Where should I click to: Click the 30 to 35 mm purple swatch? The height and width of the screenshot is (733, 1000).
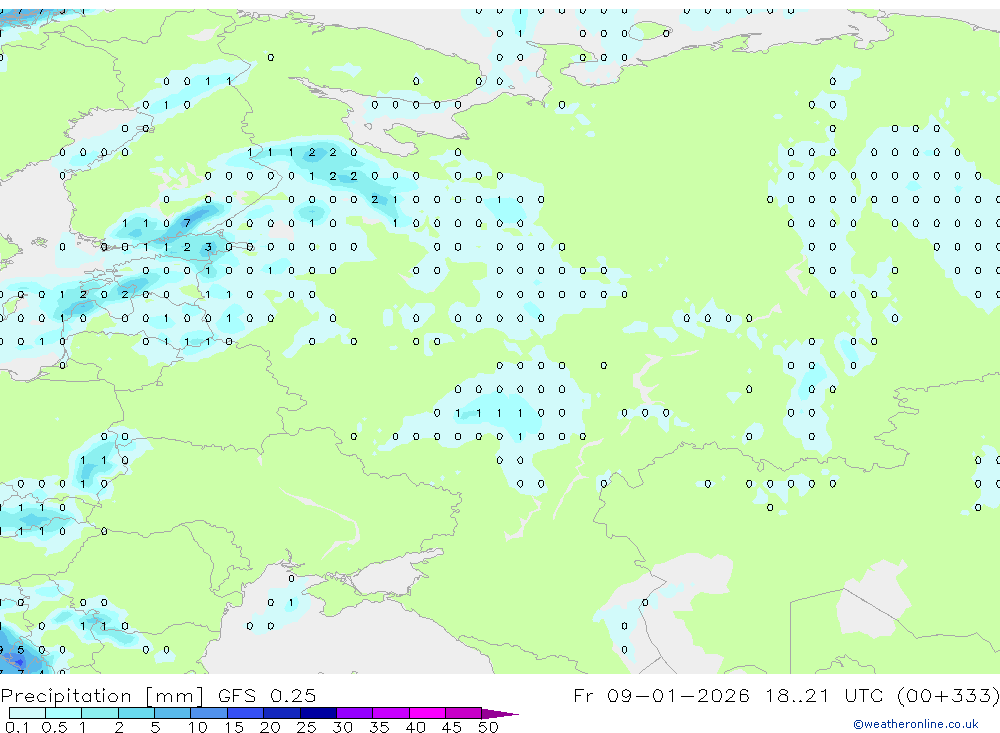pyautogui.click(x=355, y=713)
